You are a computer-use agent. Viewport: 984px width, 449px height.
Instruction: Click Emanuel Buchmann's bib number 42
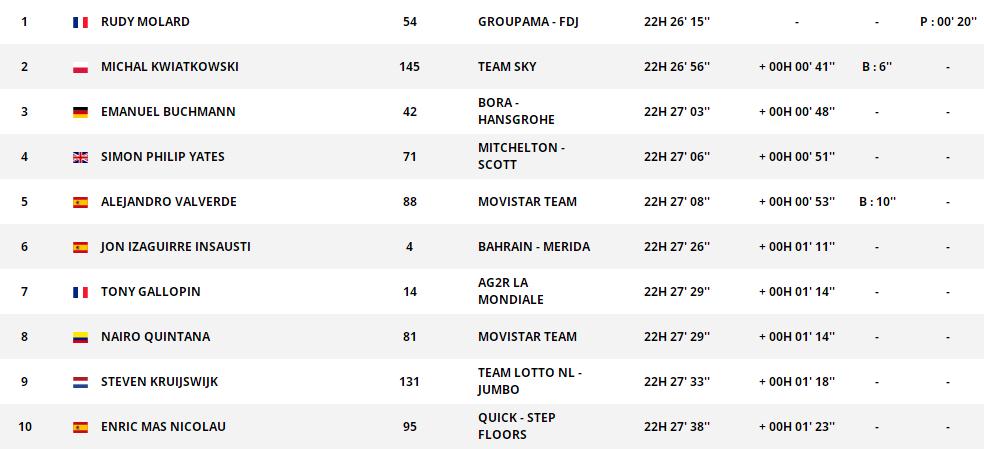410,112
